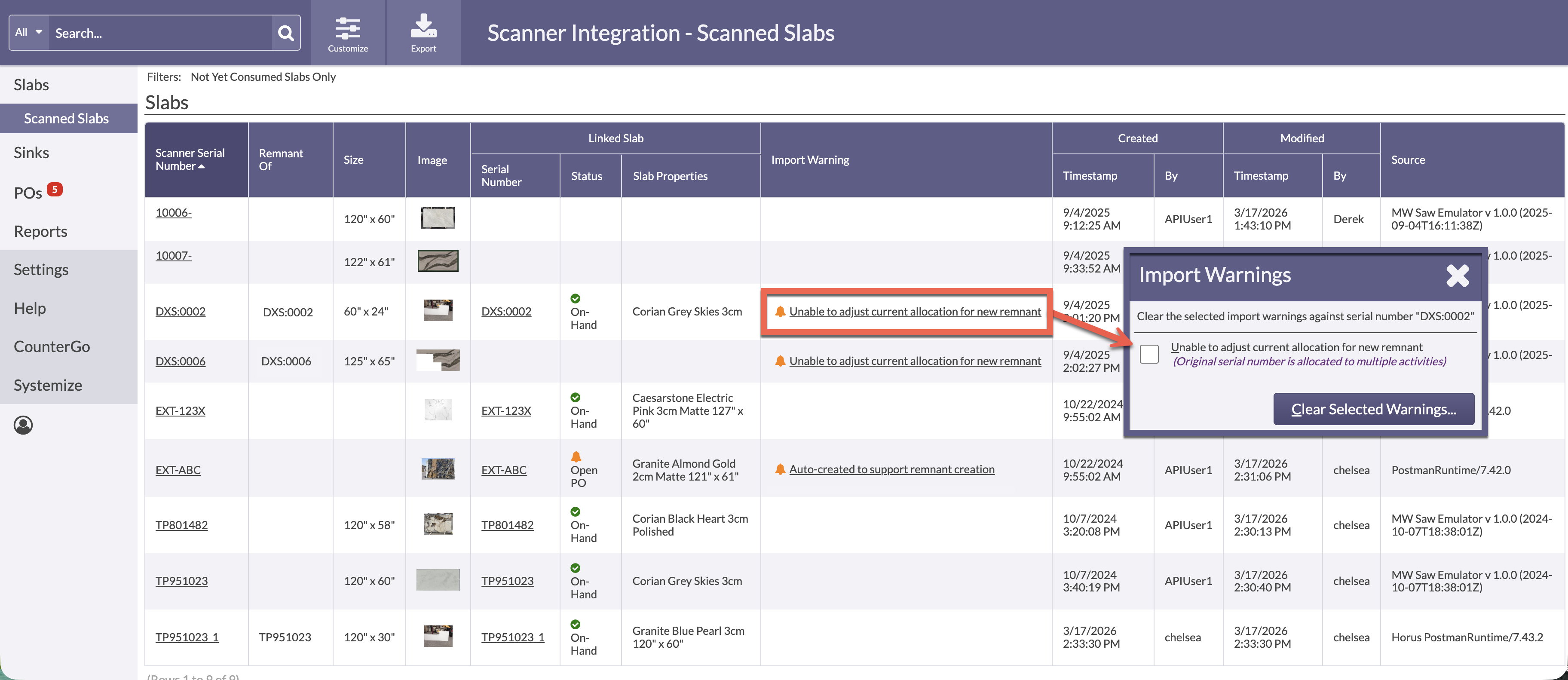Click the bell beside Auto-created remnant warning
The image size is (1568, 680).
(x=781, y=469)
